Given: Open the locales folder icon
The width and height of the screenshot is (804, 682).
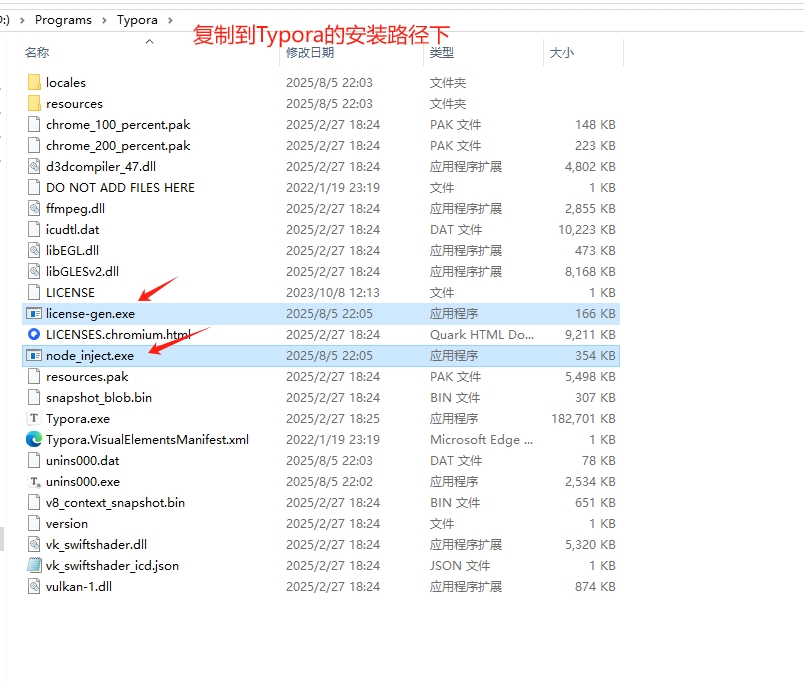Looking at the screenshot, I should [x=34, y=83].
